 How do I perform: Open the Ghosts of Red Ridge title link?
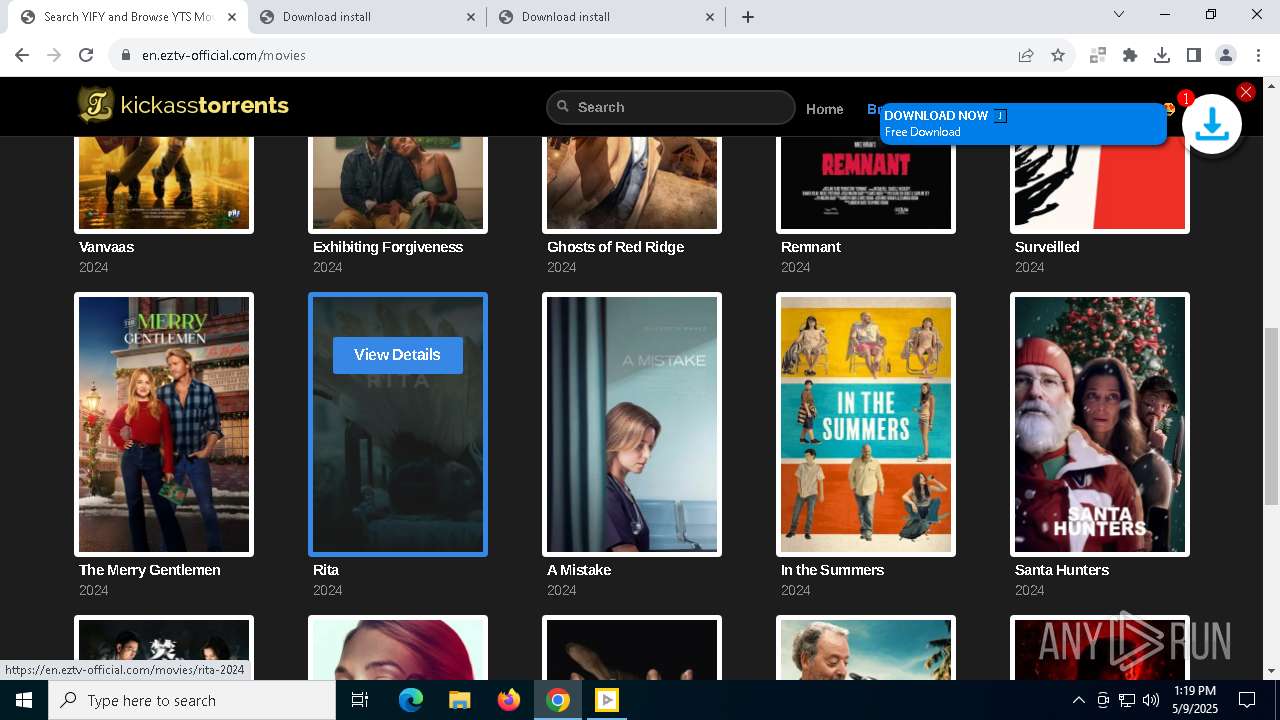tap(615, 247)
